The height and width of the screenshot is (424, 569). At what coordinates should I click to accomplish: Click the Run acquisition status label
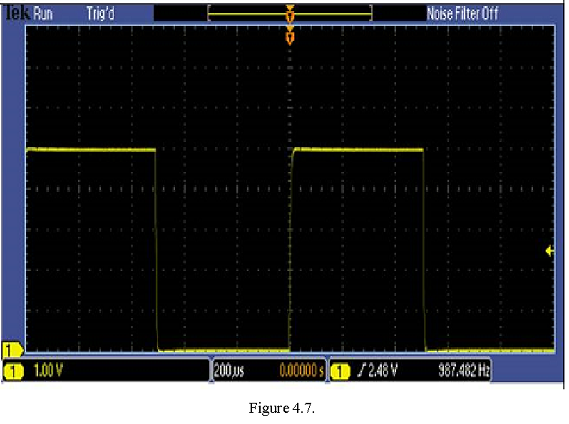point(43,14)
